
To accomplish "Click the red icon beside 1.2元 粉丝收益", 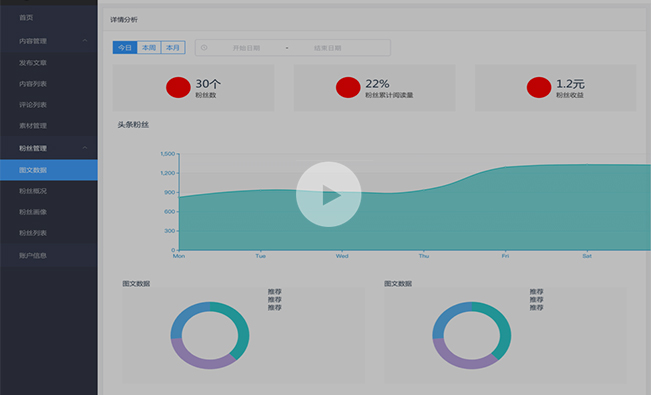I will 539,87.
